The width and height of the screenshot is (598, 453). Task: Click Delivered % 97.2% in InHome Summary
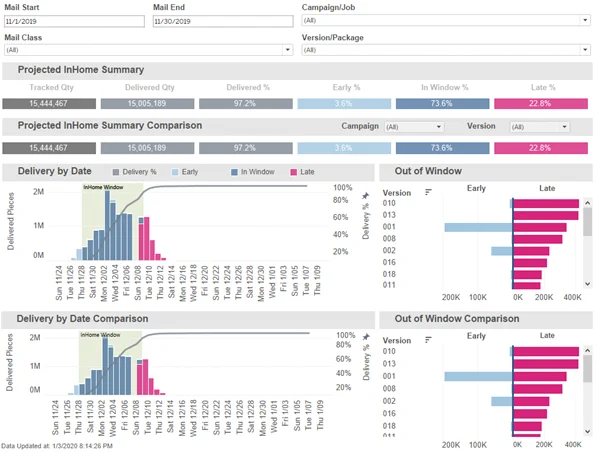coord(246,104)
